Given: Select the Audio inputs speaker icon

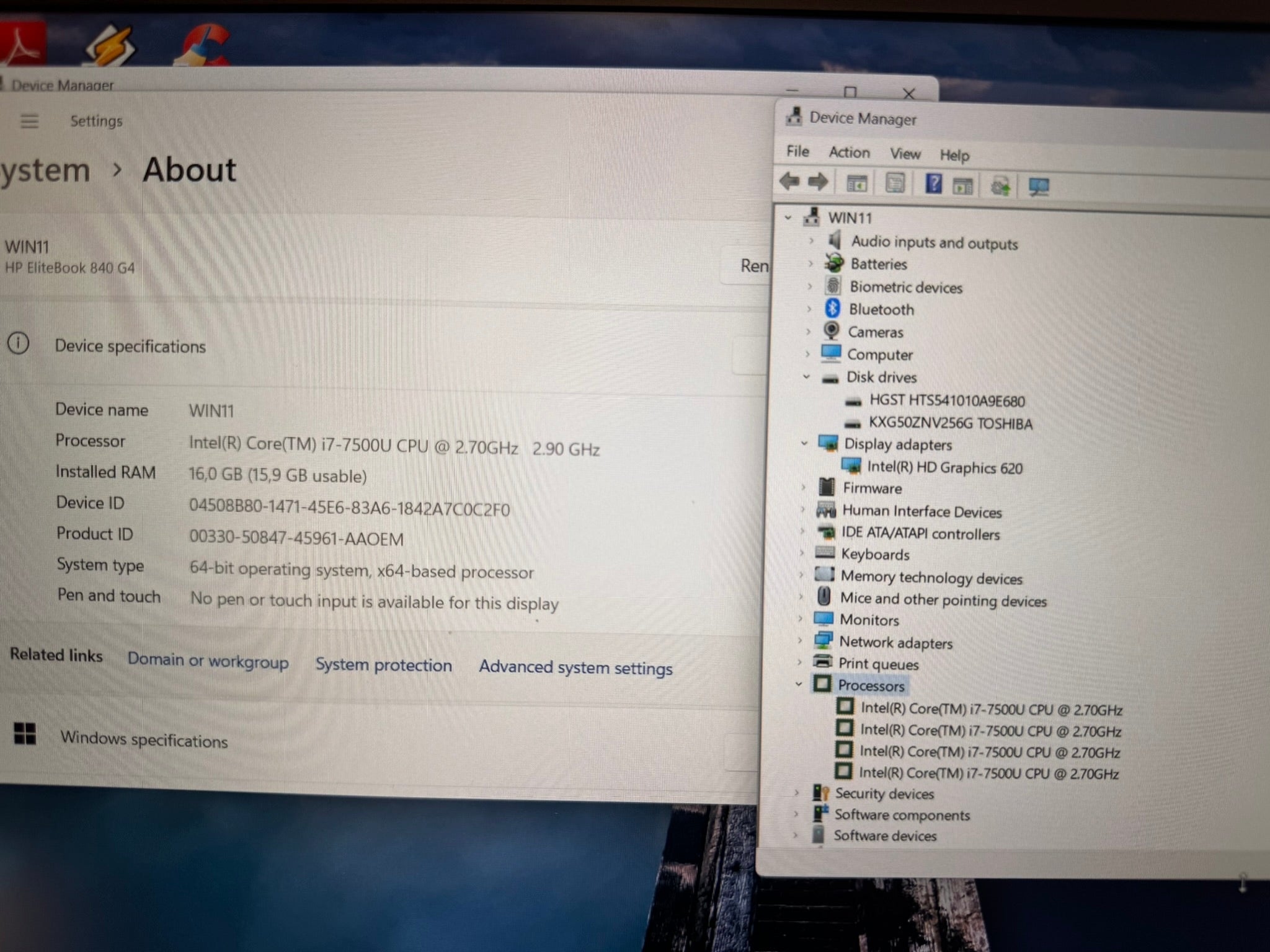Looking at the screenshot, I should (x=835, y=240).
